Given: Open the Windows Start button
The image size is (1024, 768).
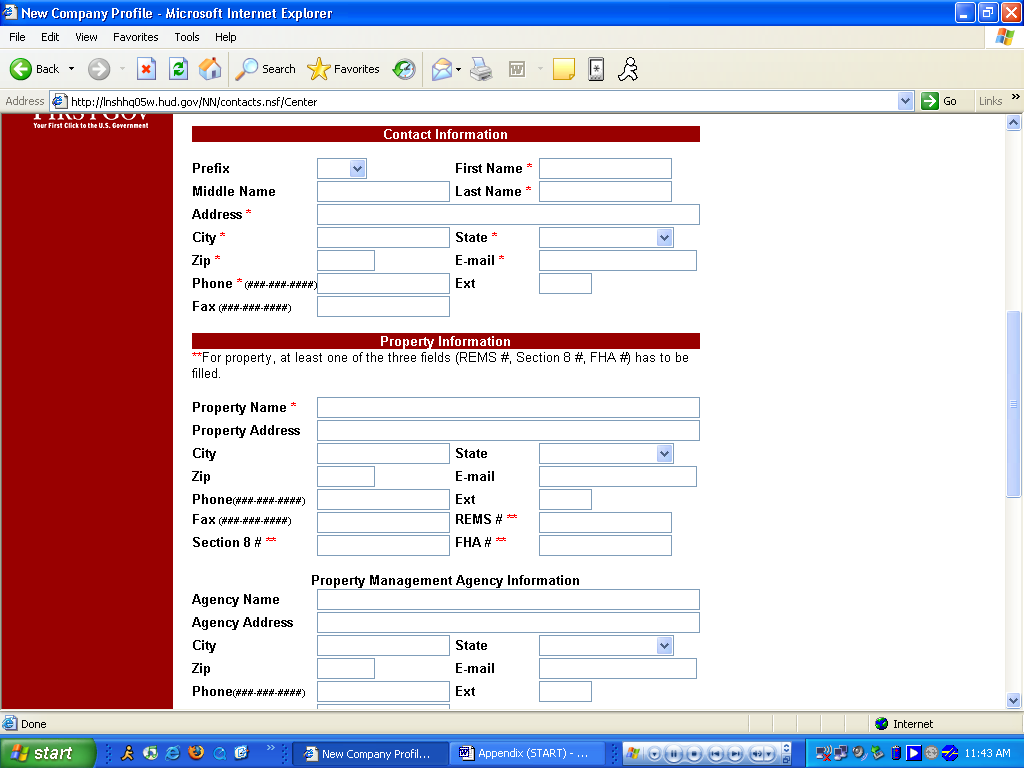Looking at the screenshot, I should 48,753.
